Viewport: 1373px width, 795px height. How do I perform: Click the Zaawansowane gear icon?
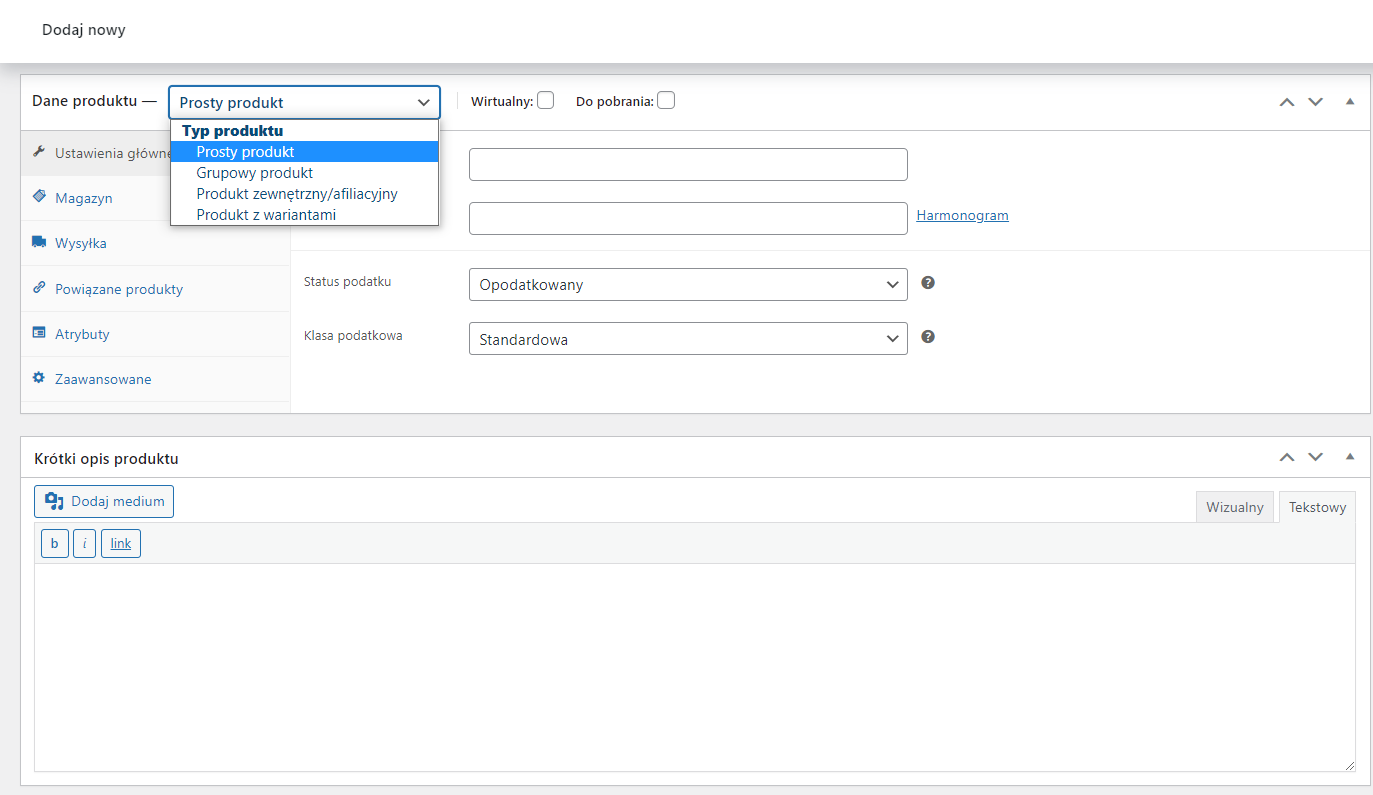39,378
